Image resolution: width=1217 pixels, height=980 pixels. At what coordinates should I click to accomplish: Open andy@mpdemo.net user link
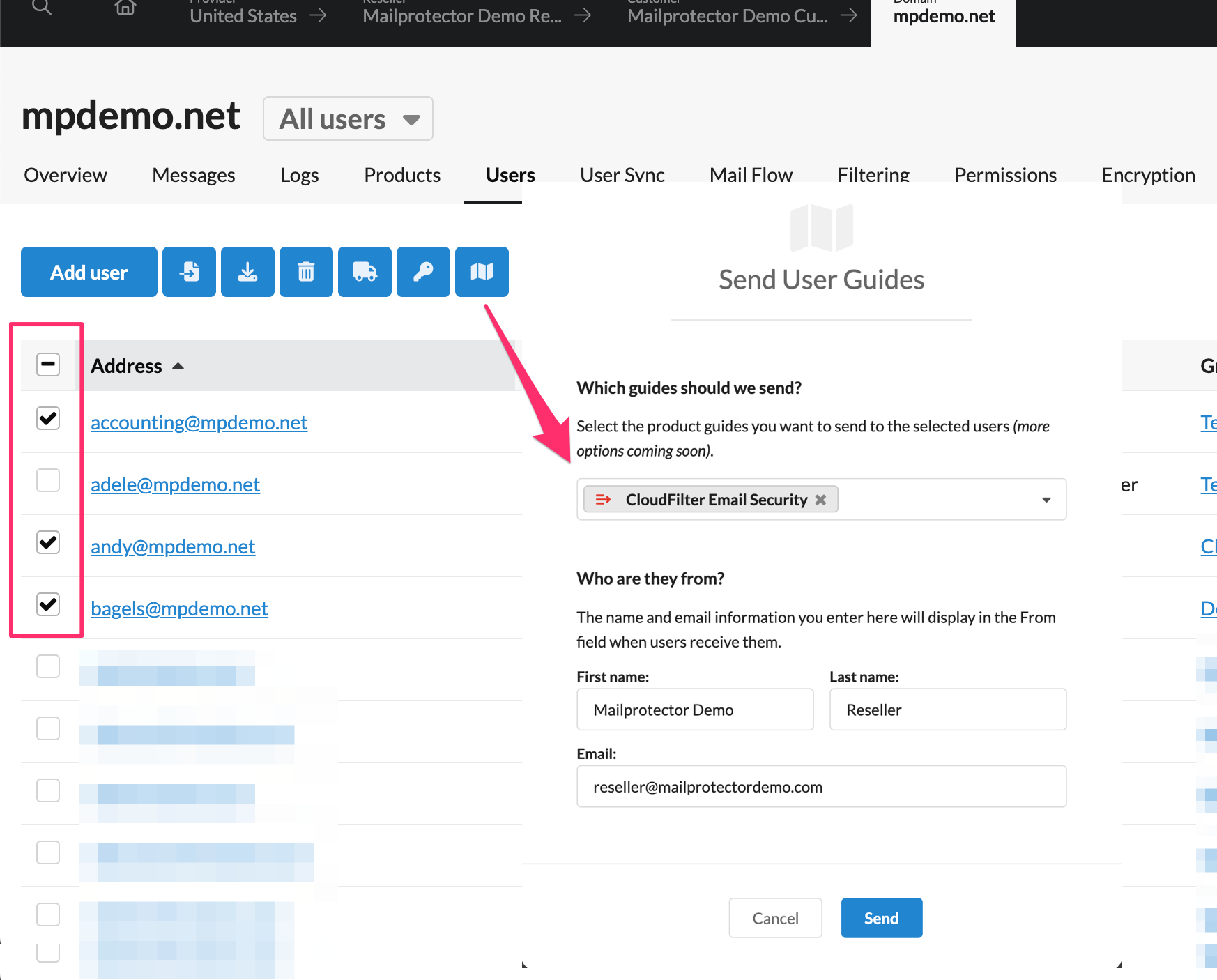click(173, 546)
